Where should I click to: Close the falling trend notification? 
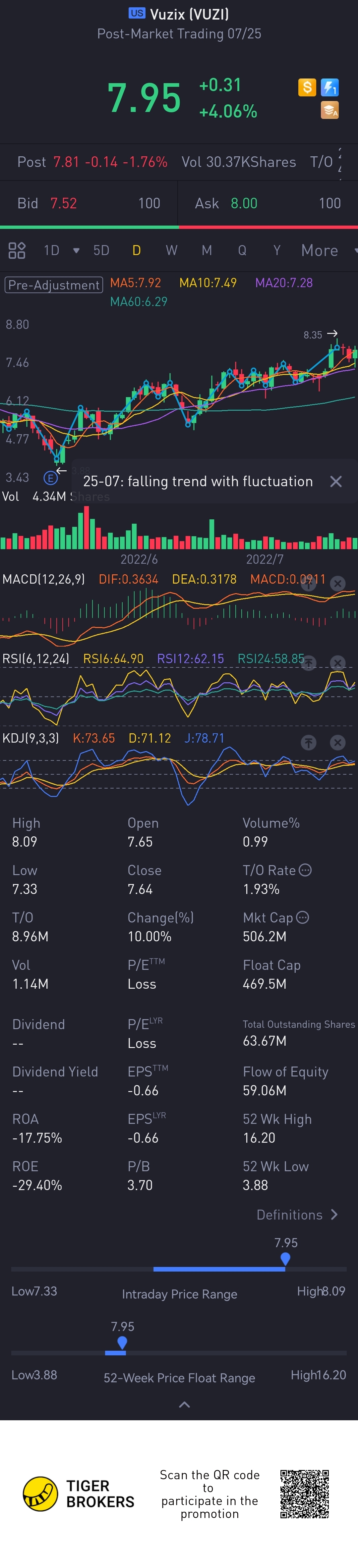click(x=335, y=482)
